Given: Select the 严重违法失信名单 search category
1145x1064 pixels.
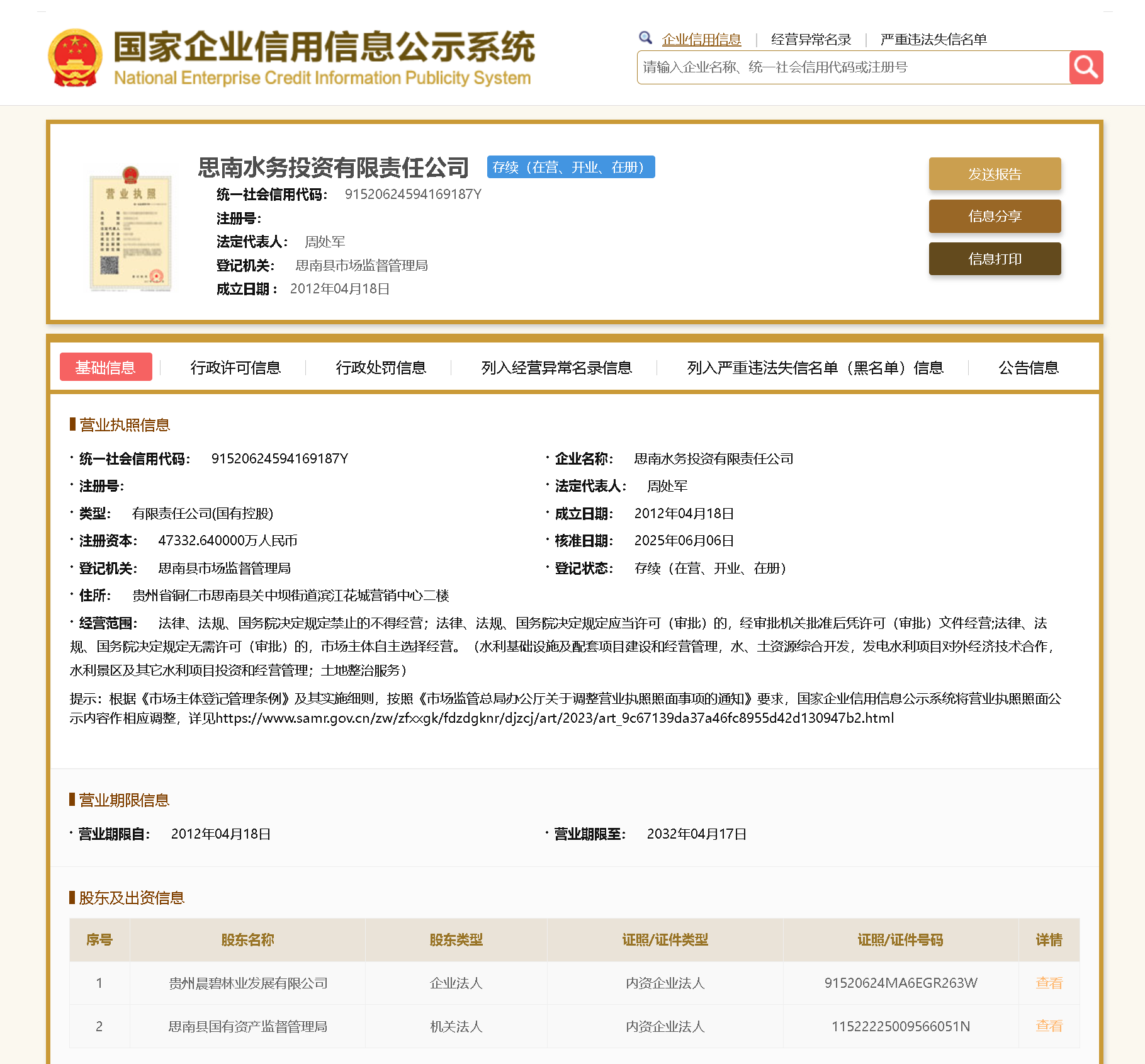Looking at the screenshot, I should (x=933, y=40).
